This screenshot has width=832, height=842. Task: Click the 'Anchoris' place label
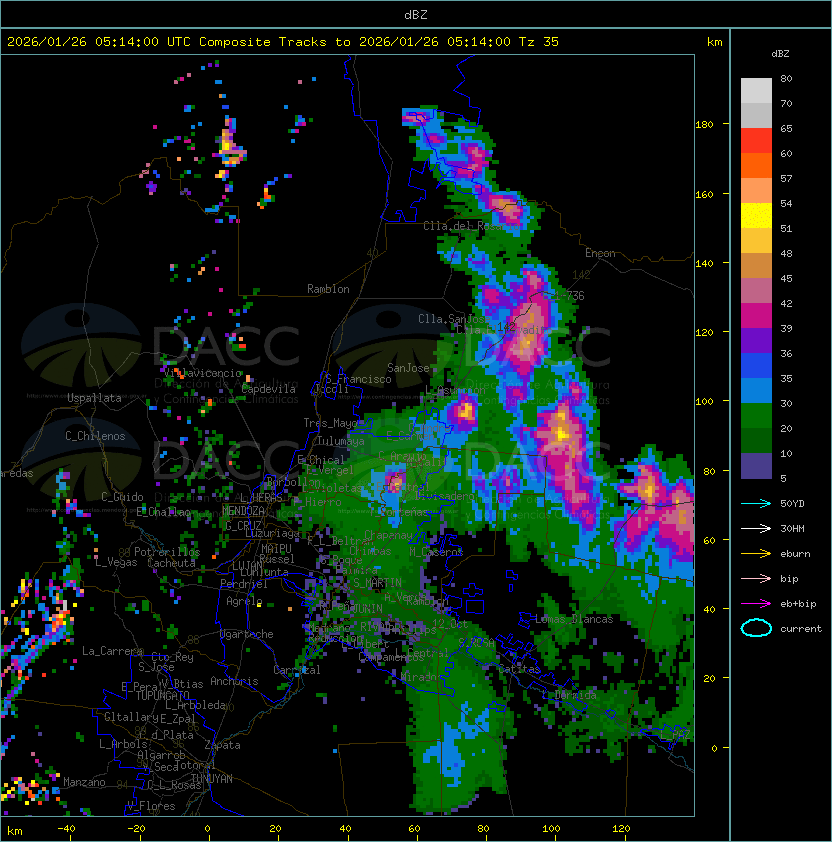[234, 681]
